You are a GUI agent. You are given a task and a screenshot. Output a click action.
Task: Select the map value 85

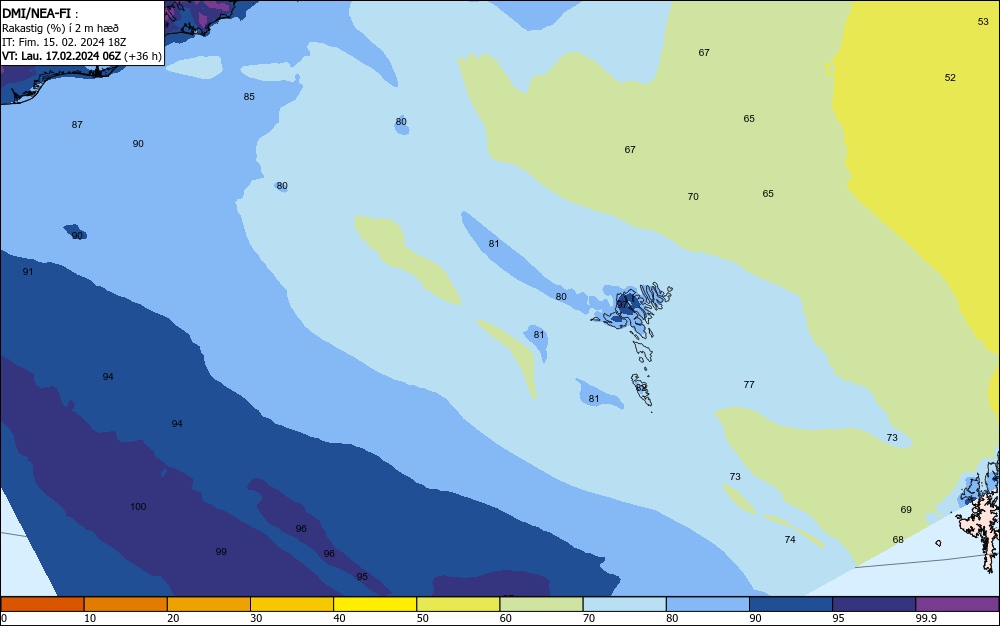(249, 97)
